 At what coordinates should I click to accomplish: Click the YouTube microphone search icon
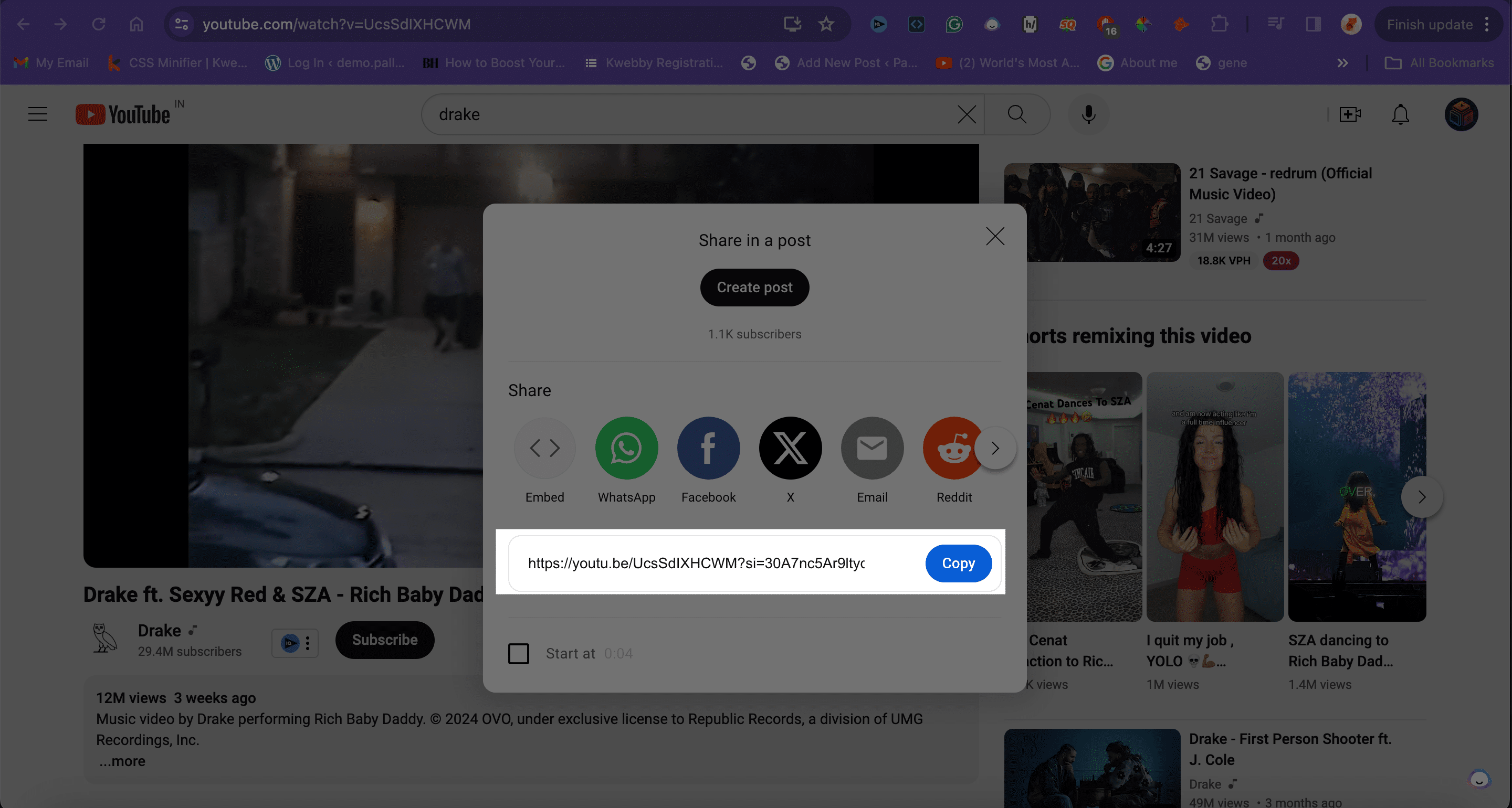click(x=1089, y=113)
